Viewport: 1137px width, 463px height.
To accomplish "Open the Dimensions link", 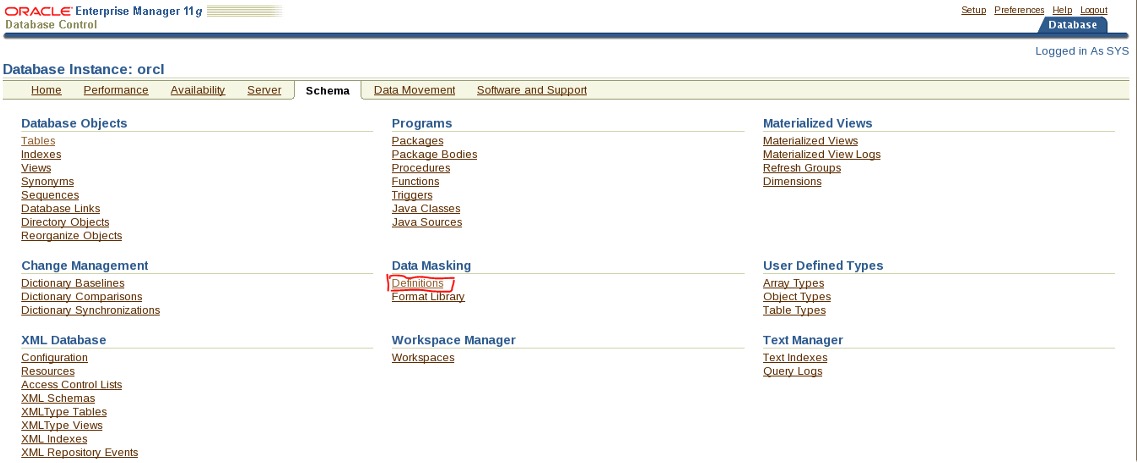I will pyautogui.click(x=792, y=181).
